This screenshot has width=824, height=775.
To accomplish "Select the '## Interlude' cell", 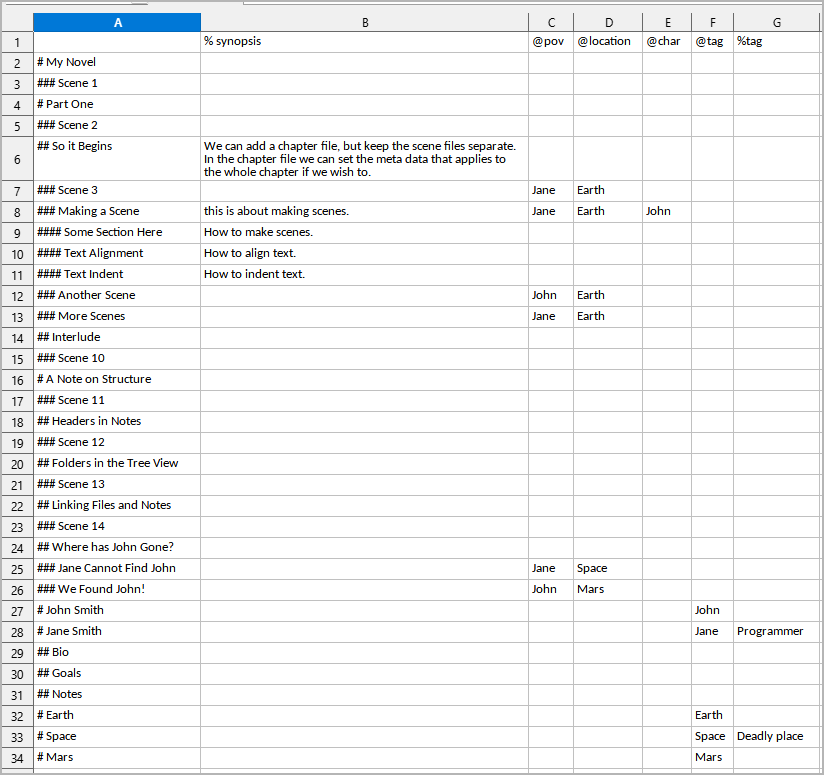I will point(117,338).
